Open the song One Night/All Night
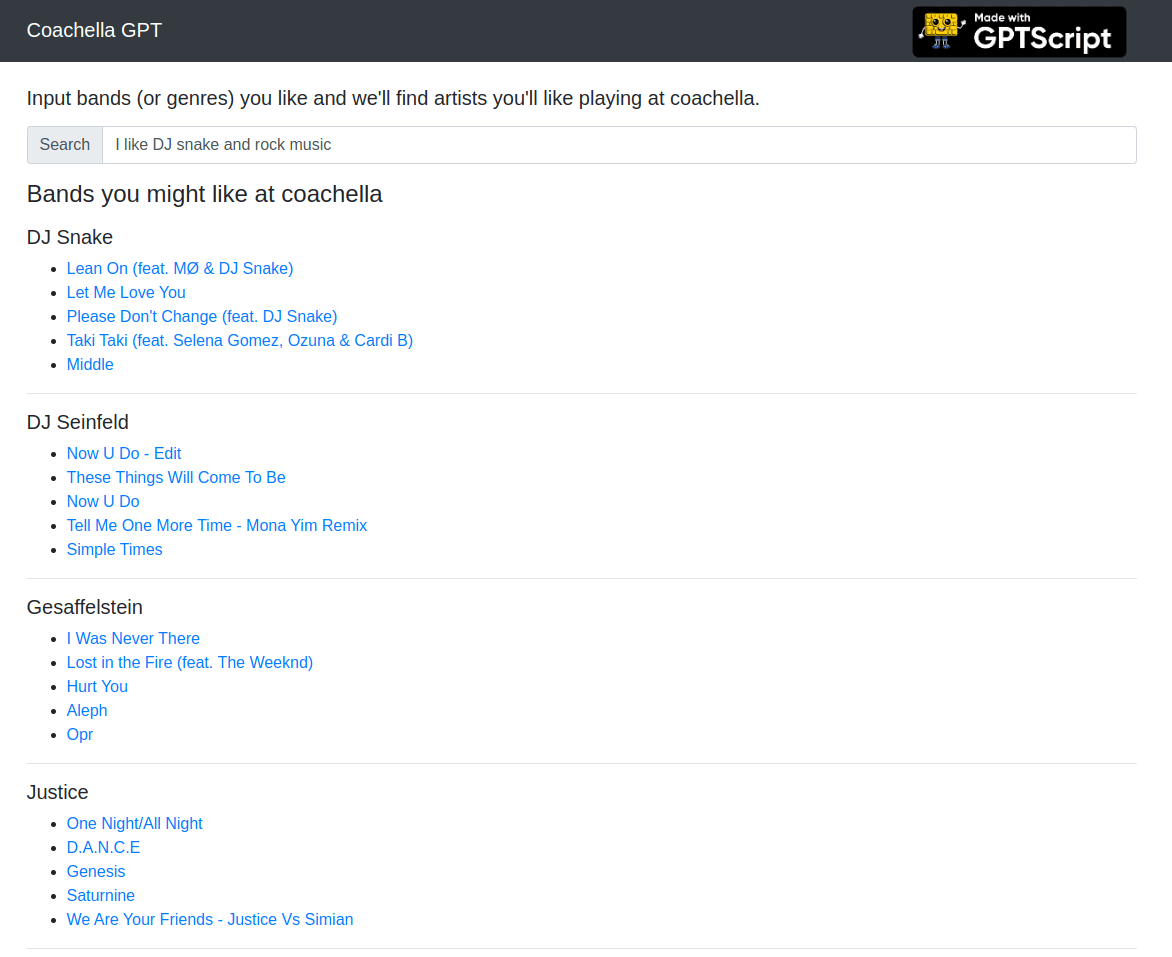This screenshot has width=1172, height=957. pyautogui.click(x=135, y=822)
